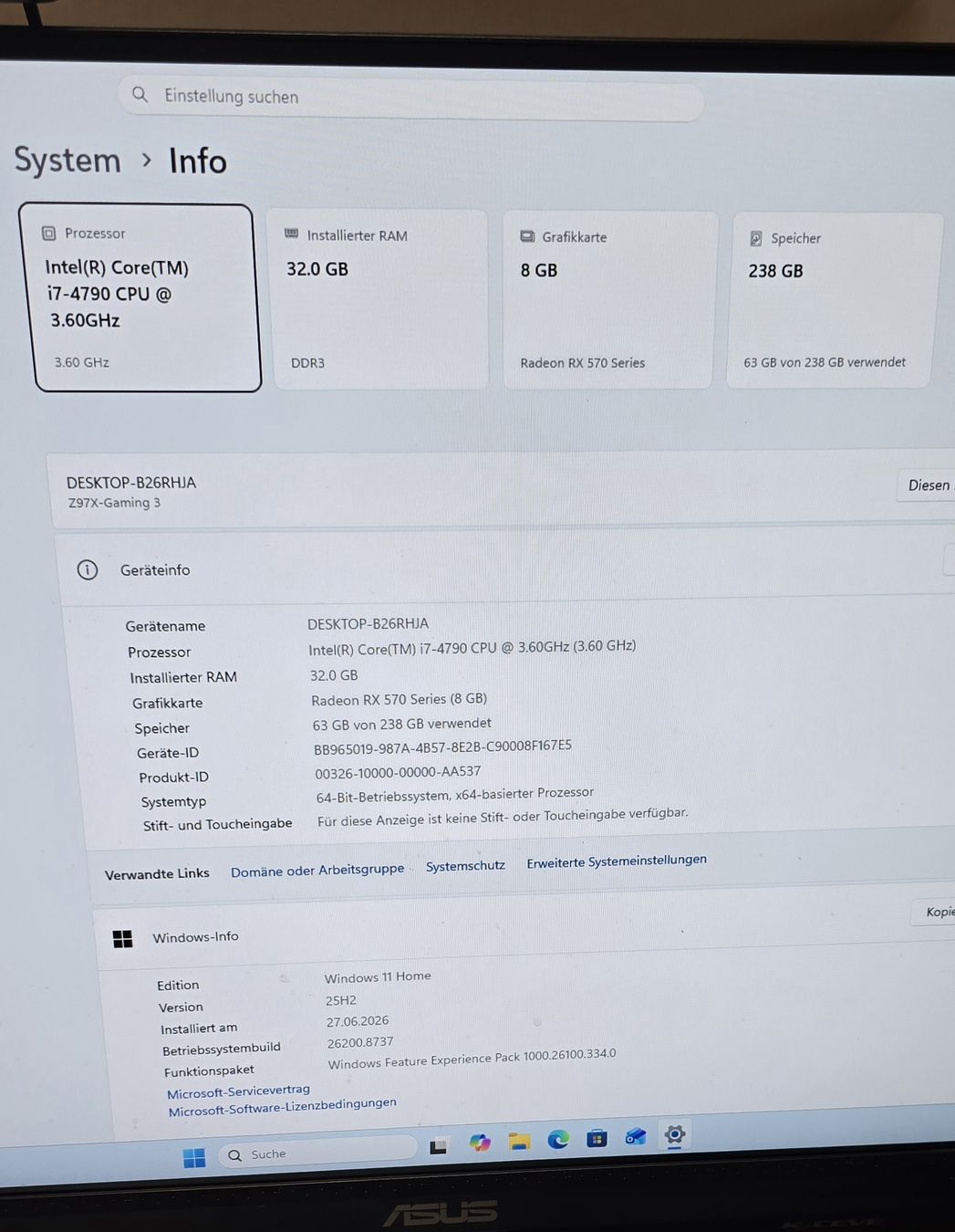The height and width of the screenshot is (1232, 955).
Task: Click the Geräteinfo info circle icon
Action: click(x=88, y=570)
